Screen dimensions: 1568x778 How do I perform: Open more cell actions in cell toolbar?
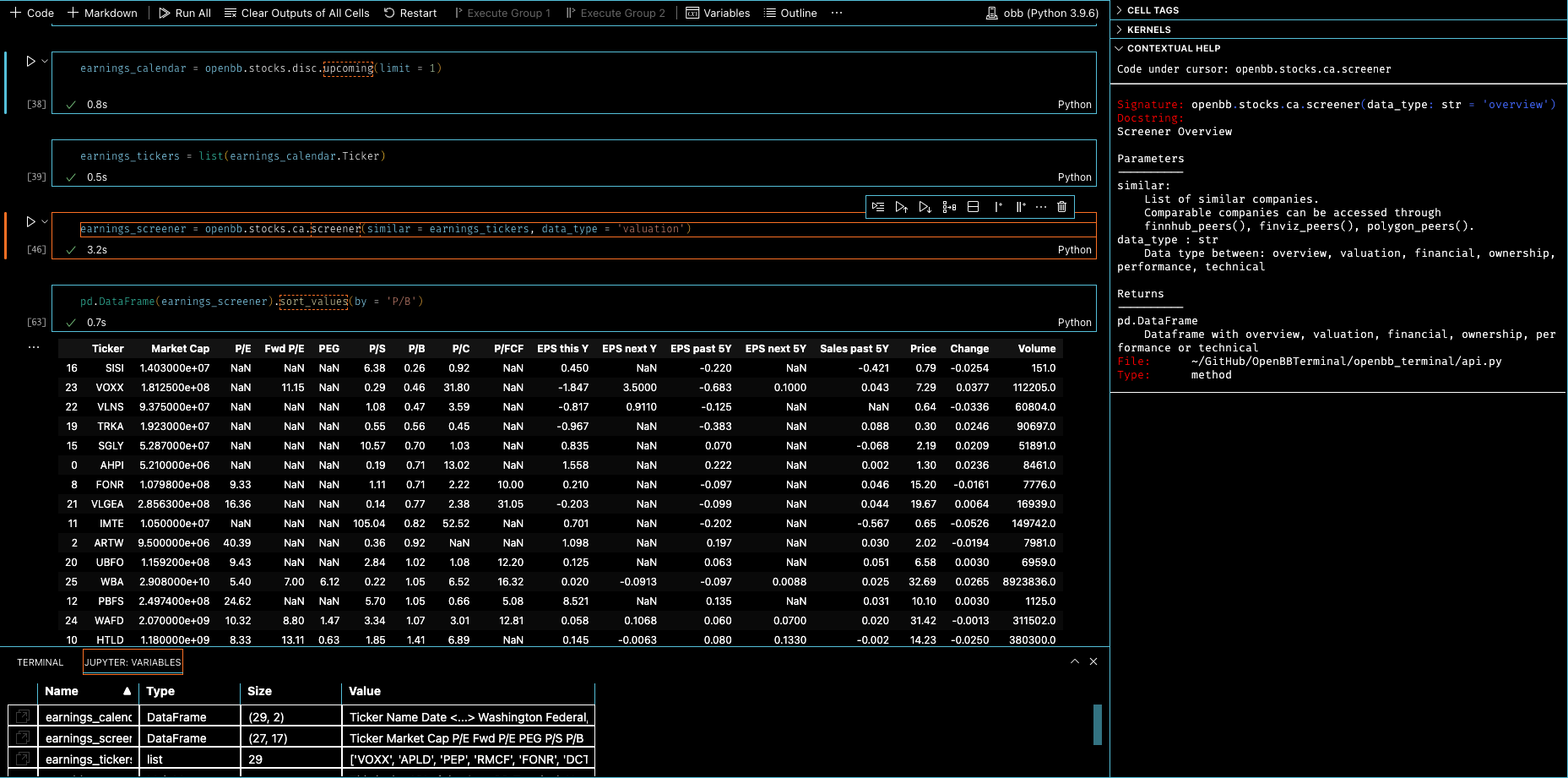pyautogui.click(x=1041, y=207)
